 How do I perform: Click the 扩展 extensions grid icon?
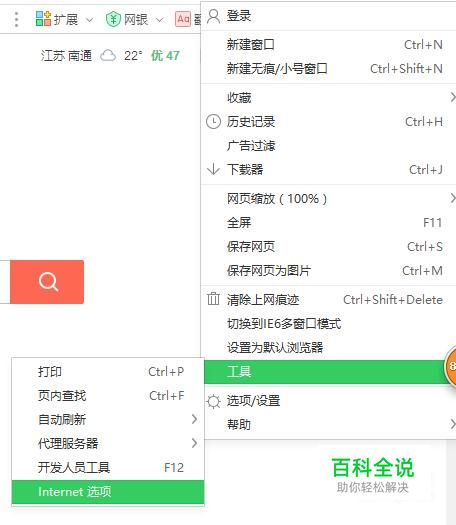(43, 19)
